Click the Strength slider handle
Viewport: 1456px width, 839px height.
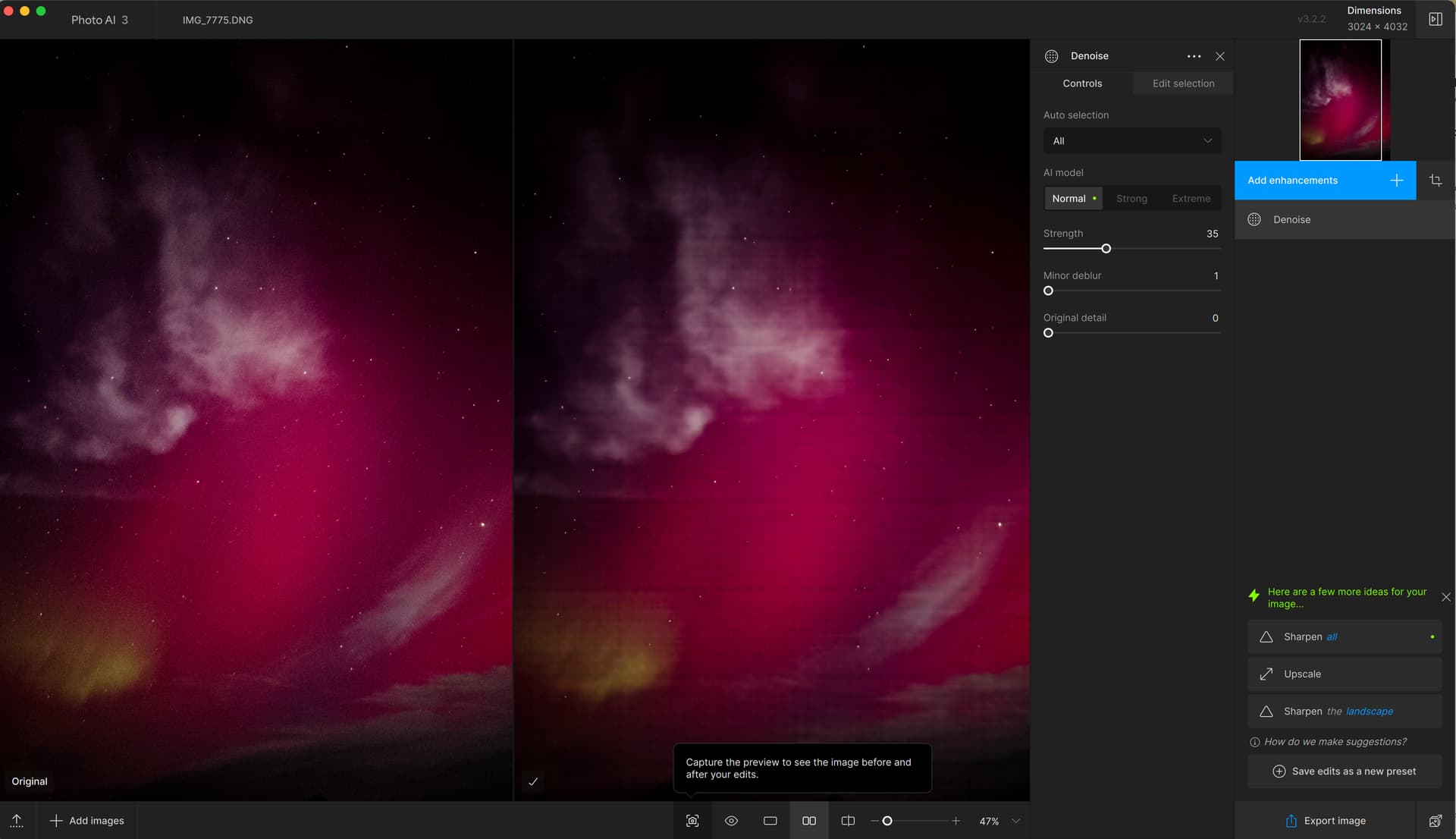[x=1106, y=249]
